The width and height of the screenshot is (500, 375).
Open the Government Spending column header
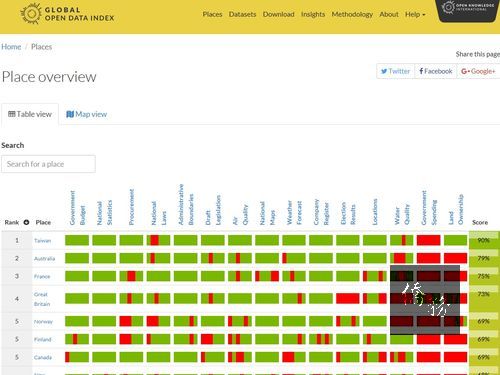[x=429, y=208]
